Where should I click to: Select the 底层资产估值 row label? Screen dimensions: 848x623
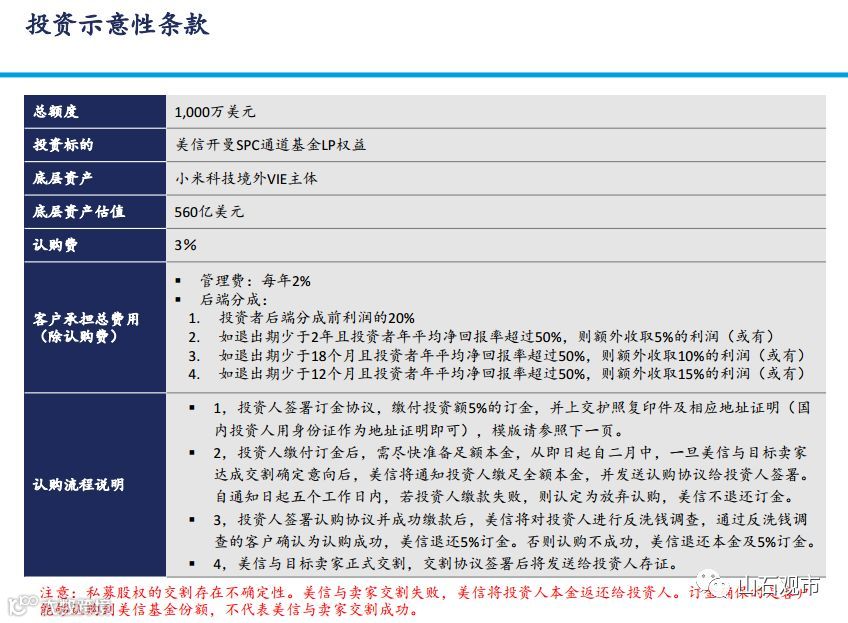[78, 211]
